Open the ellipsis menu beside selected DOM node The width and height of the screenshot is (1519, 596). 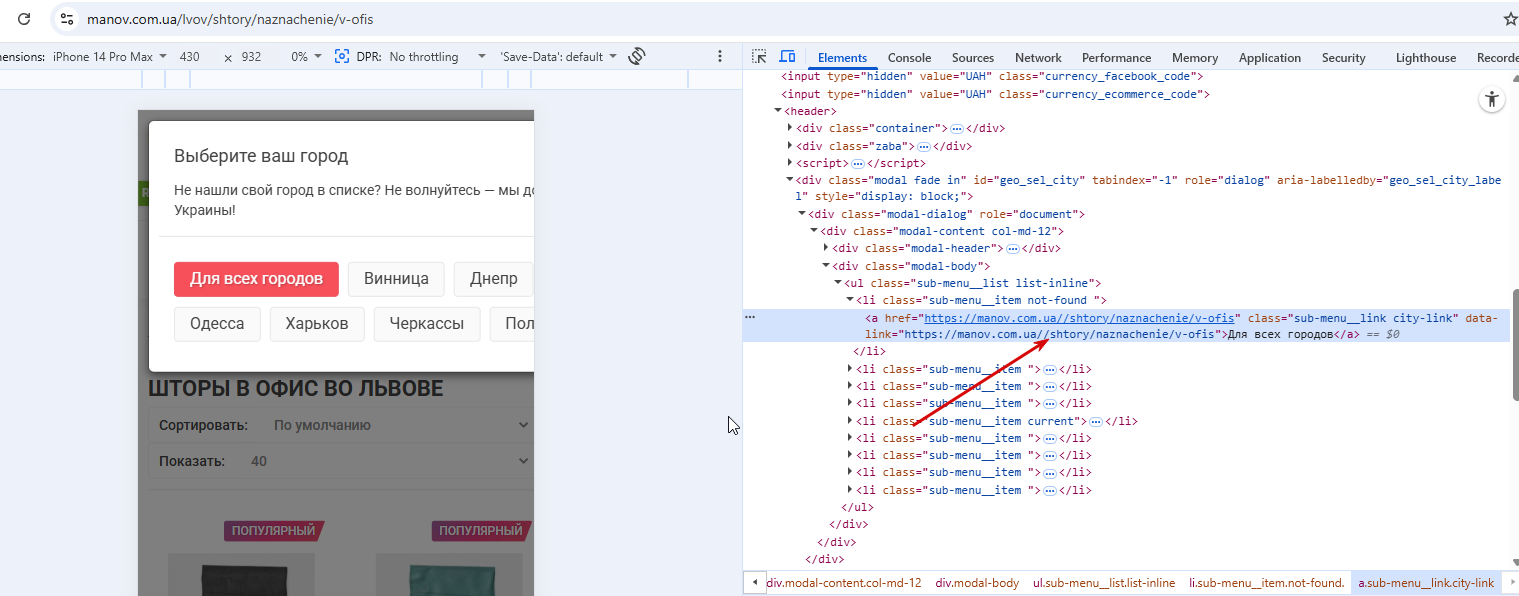point(751,317)
